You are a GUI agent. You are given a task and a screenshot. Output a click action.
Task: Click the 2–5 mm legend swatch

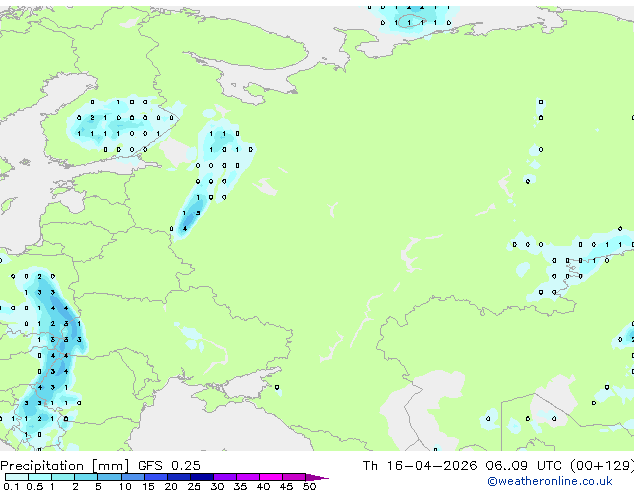[86, 477]
